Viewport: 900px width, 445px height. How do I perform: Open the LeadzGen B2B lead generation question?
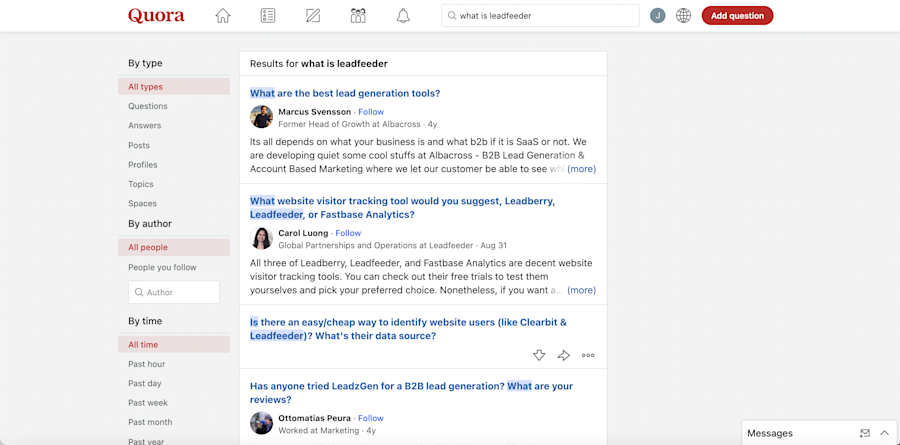412,393
